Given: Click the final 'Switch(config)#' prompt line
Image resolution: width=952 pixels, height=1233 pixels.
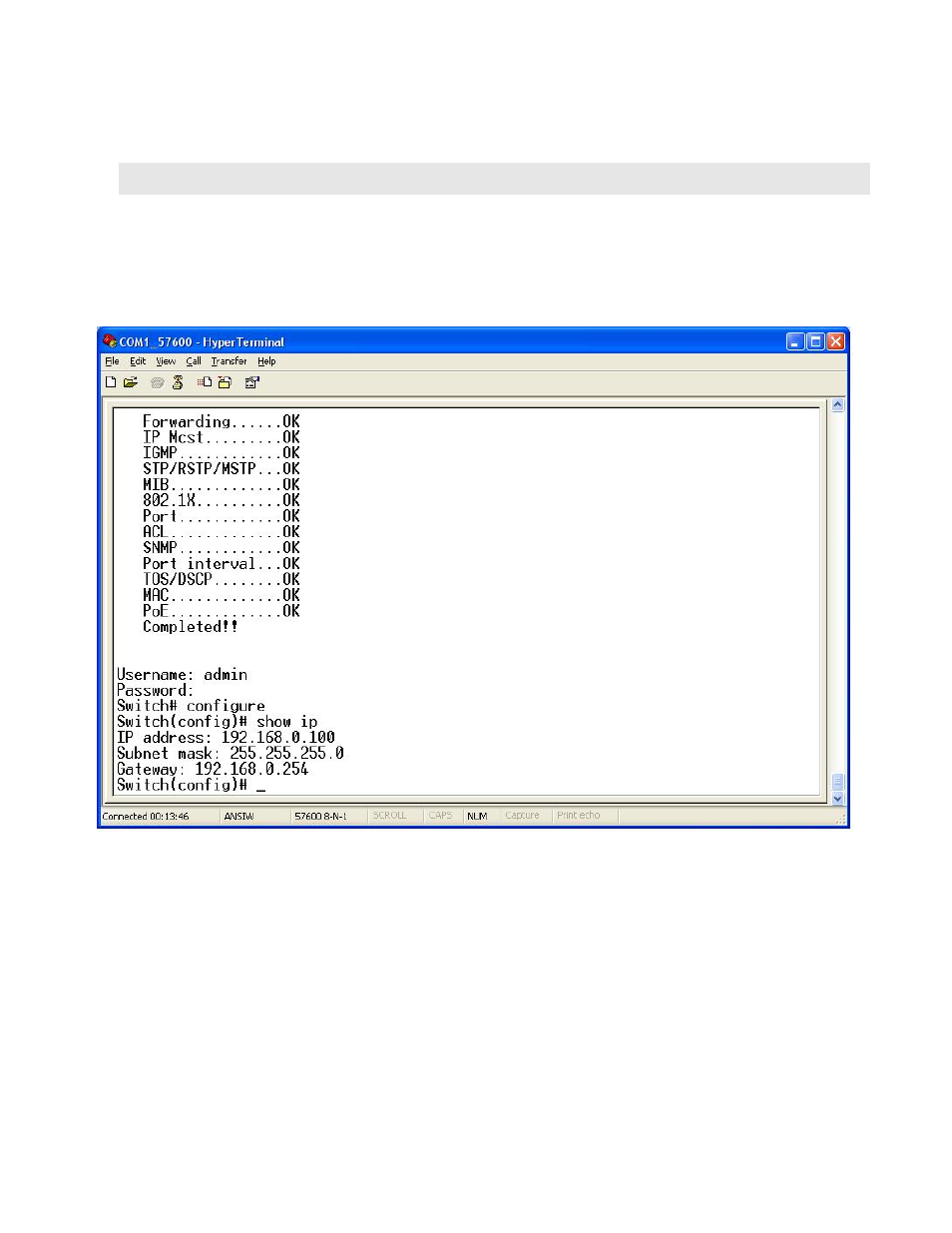Looking at the screenshot, I should (x=191, y=786).
